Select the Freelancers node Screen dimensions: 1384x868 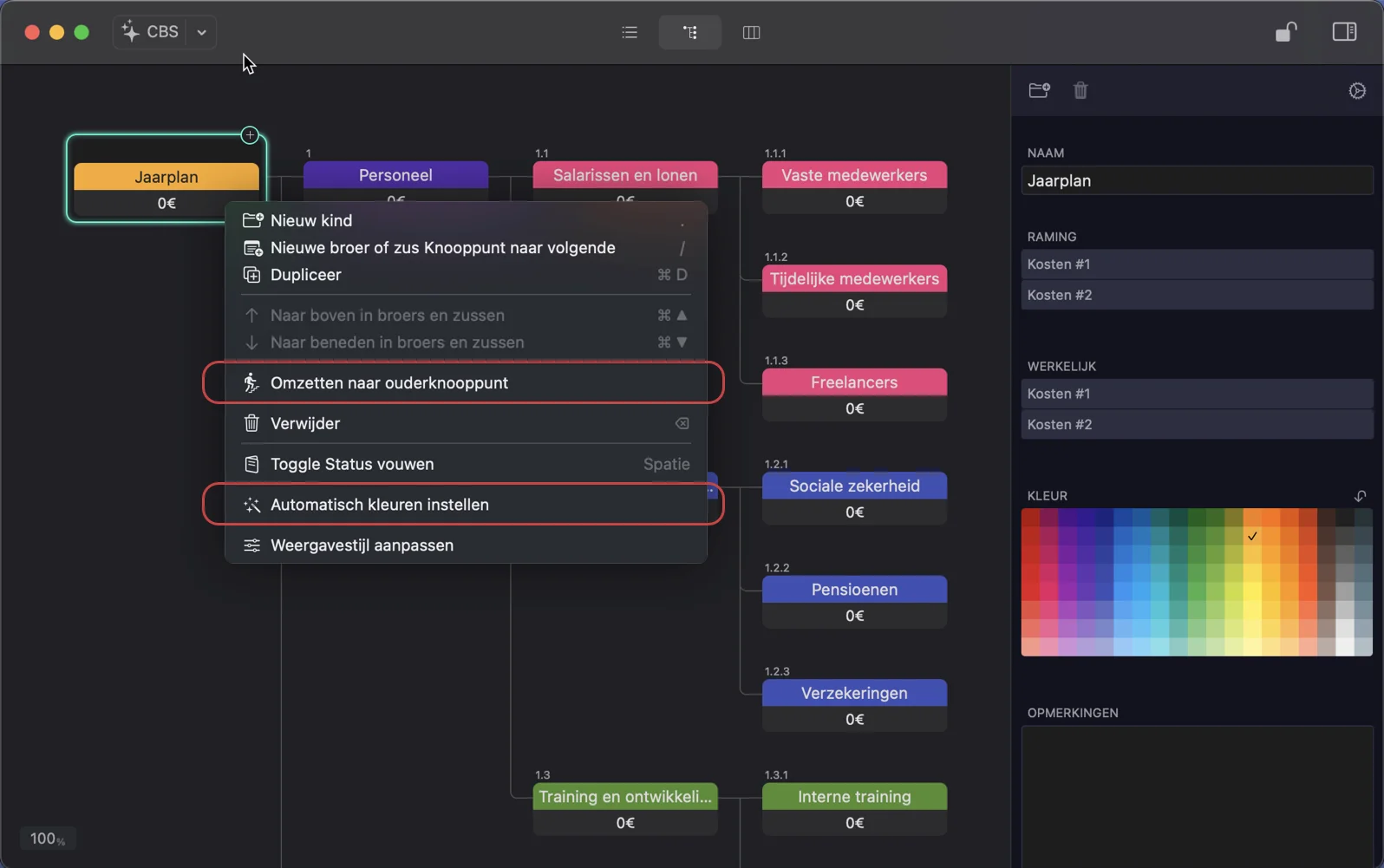point(854,382)
